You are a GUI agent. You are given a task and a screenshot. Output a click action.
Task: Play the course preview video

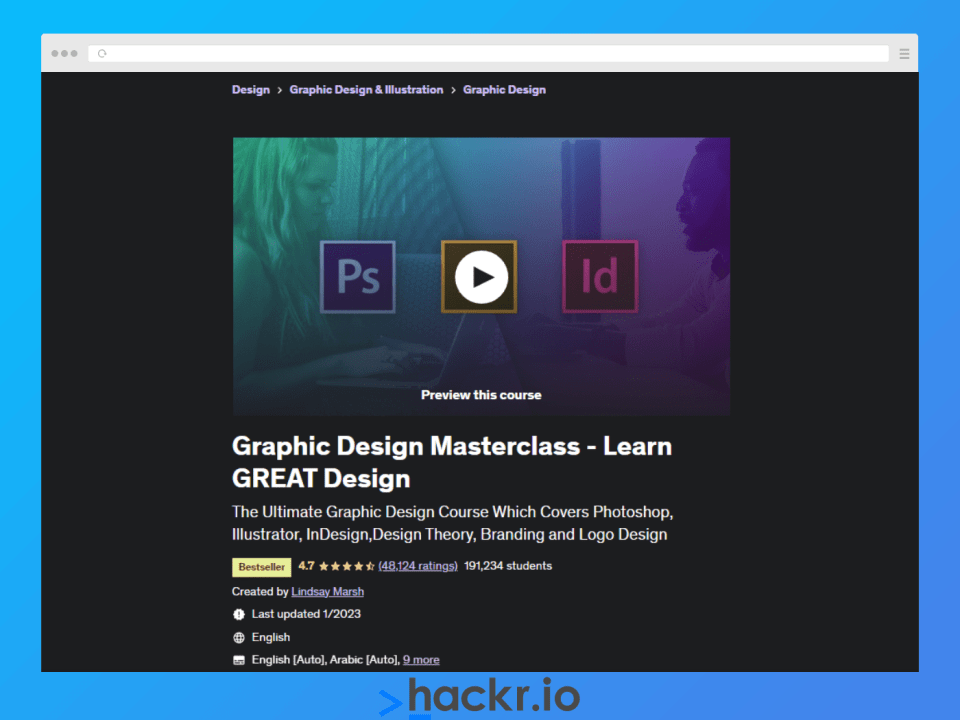coord(480,276)
